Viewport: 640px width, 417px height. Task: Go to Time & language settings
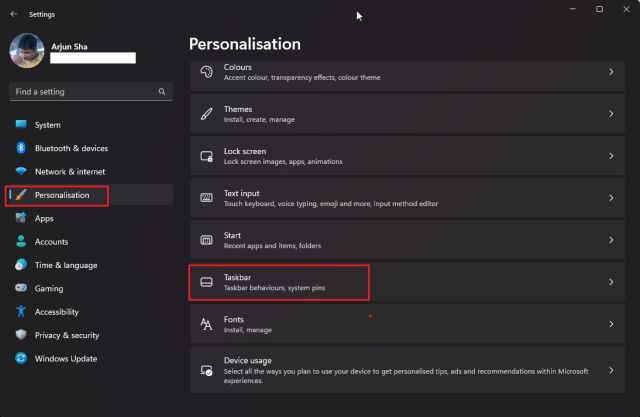(66, 265)
